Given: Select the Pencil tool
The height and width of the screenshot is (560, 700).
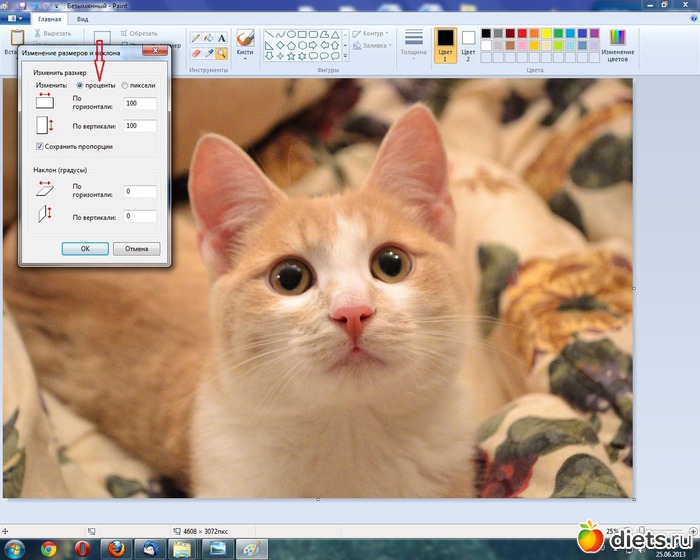Looking at the screenshot, I should [195, 38].
